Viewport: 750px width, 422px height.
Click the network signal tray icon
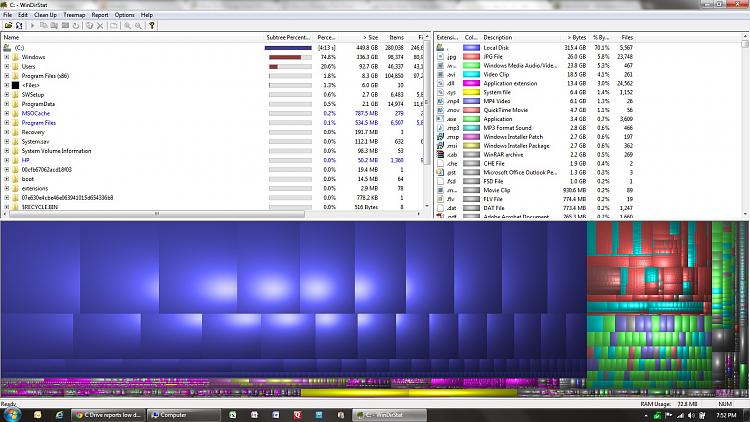pyautogui.click(x=680, y=415)
